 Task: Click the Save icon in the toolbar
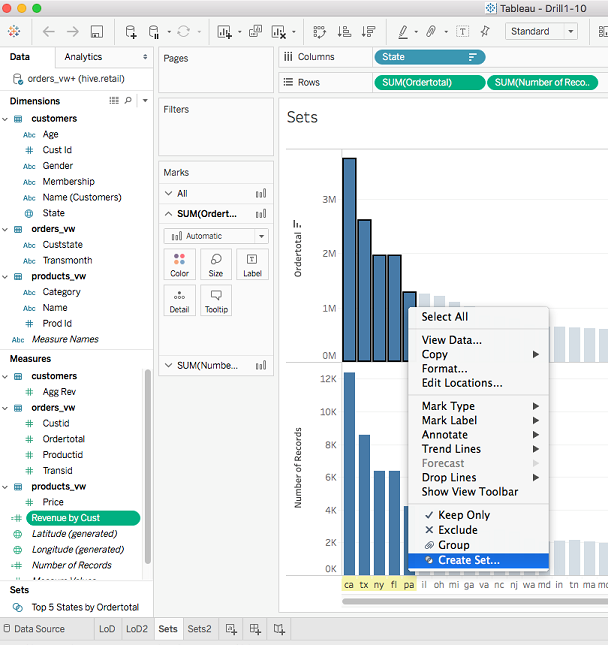point(97,32)
